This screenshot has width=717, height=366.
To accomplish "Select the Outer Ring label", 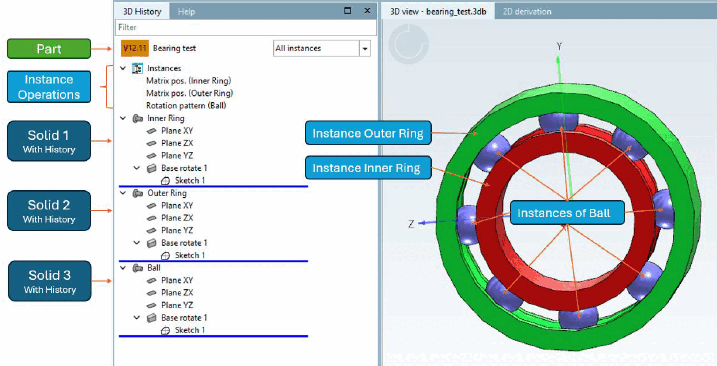I will pyautogui.click(x=166, y=194).
